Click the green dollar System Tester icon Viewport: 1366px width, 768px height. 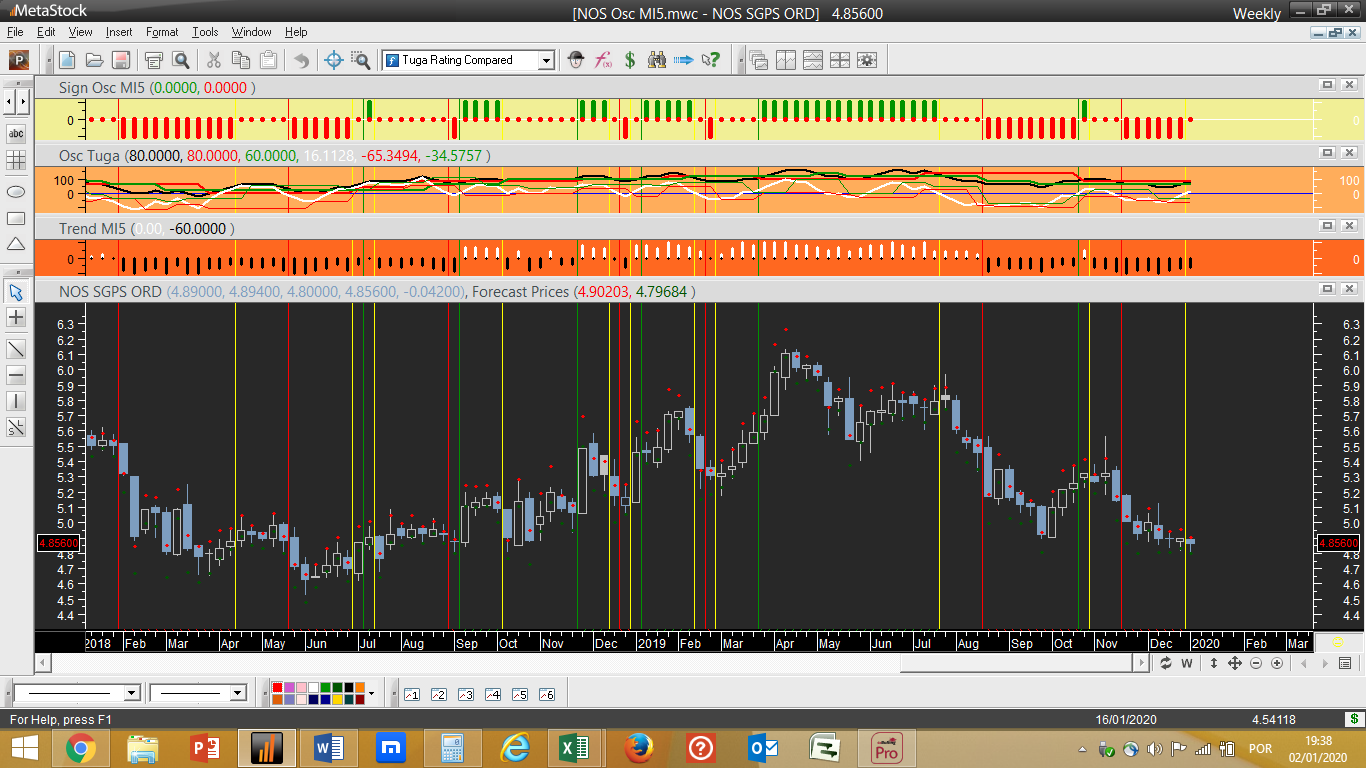click(630, 60)
